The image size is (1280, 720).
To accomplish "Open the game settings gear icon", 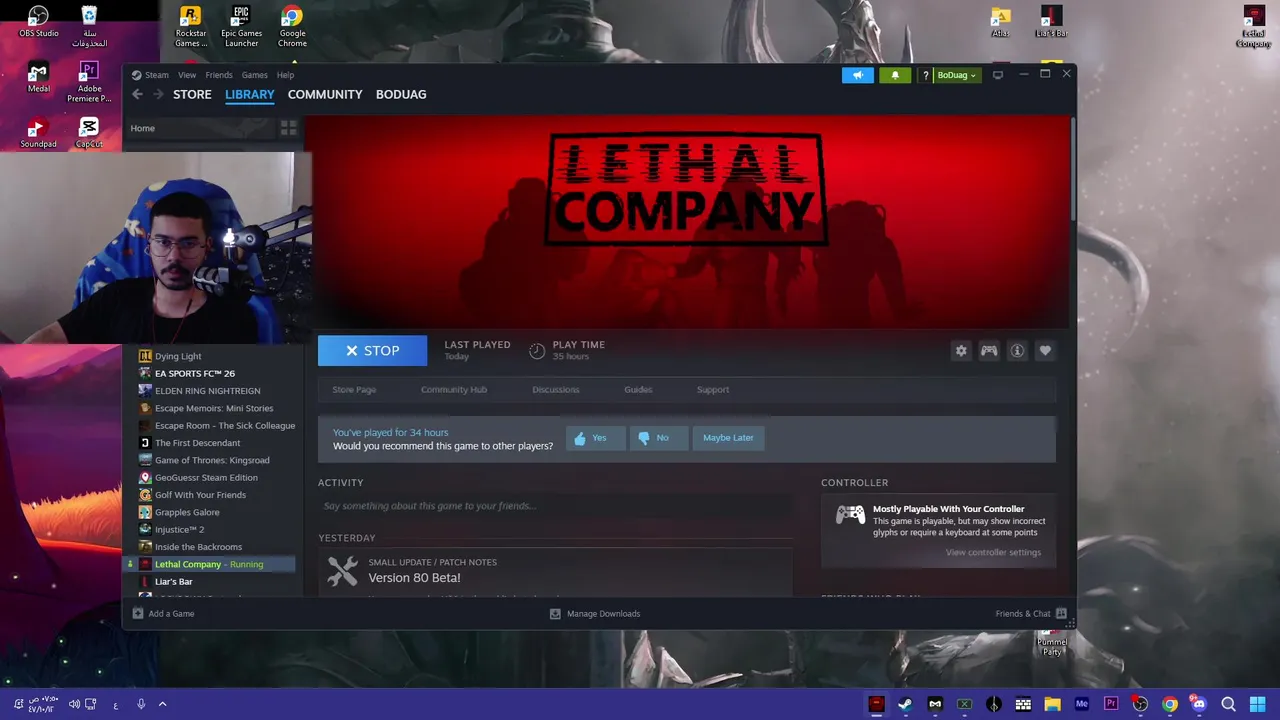I will coord(961,351).
